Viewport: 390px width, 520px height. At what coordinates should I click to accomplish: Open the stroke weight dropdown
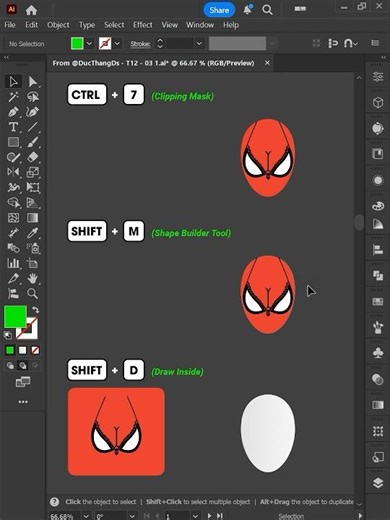click(x=199, y=43)
